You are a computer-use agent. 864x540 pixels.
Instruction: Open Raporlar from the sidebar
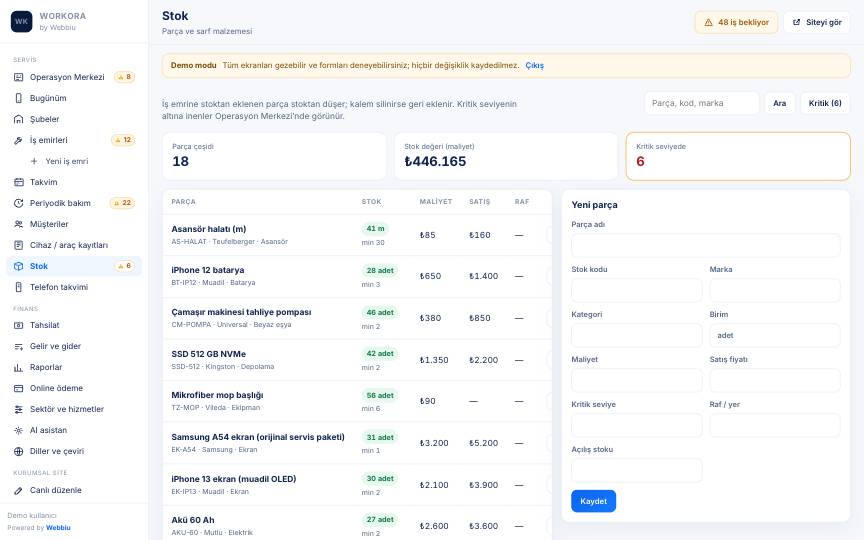(x=74, y=367)
